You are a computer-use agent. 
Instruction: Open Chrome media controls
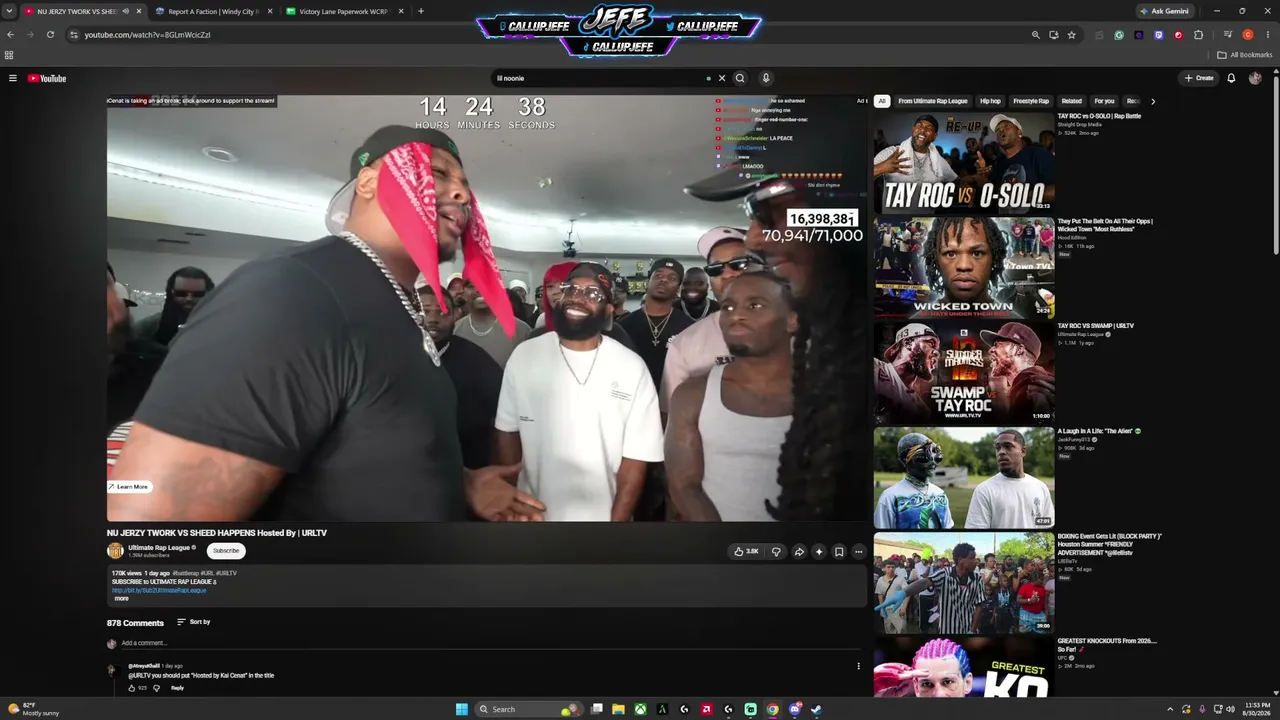1228,35
